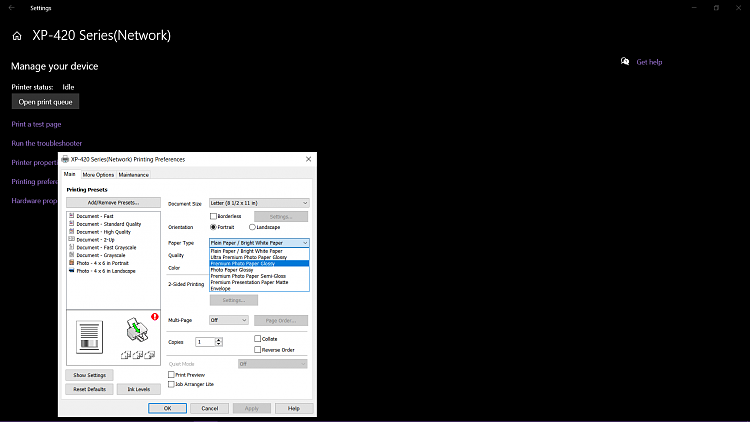Viewport: 750px width, 422px height.
Task: Enable the Reverse Order checkbox
Action: click(x=257, y=350)
